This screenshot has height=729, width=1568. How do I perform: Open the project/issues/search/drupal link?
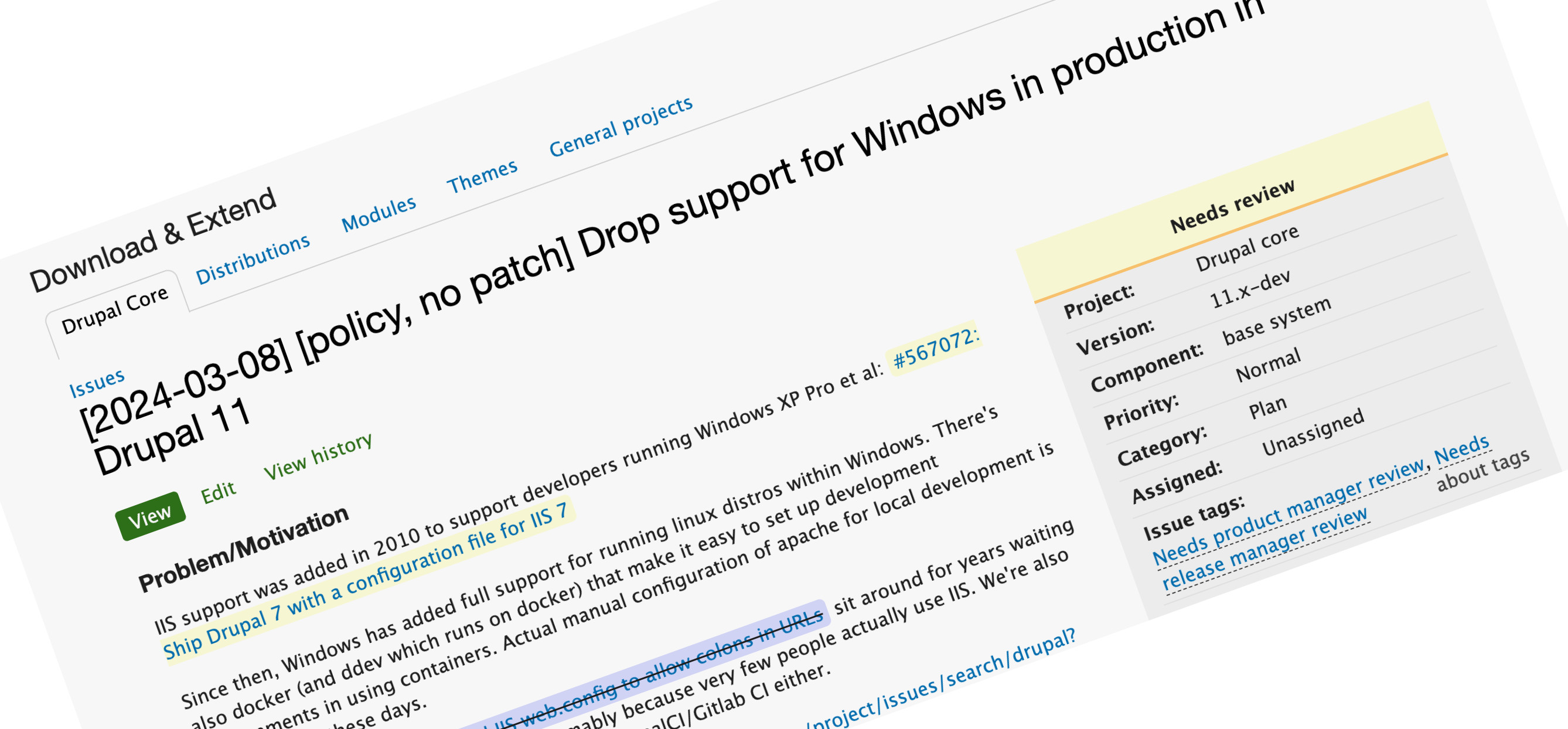pyautogui.click(x=941, y=680)
